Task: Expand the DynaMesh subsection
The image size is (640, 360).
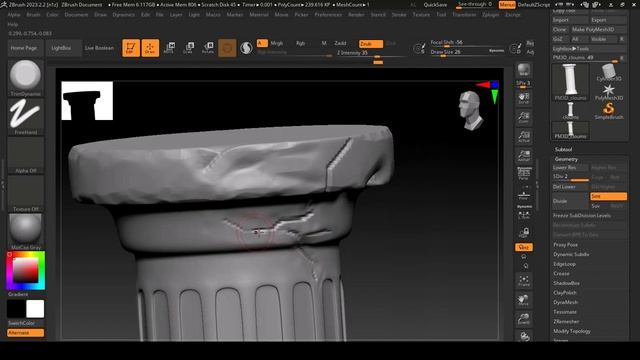Action: tap(565, 302)
